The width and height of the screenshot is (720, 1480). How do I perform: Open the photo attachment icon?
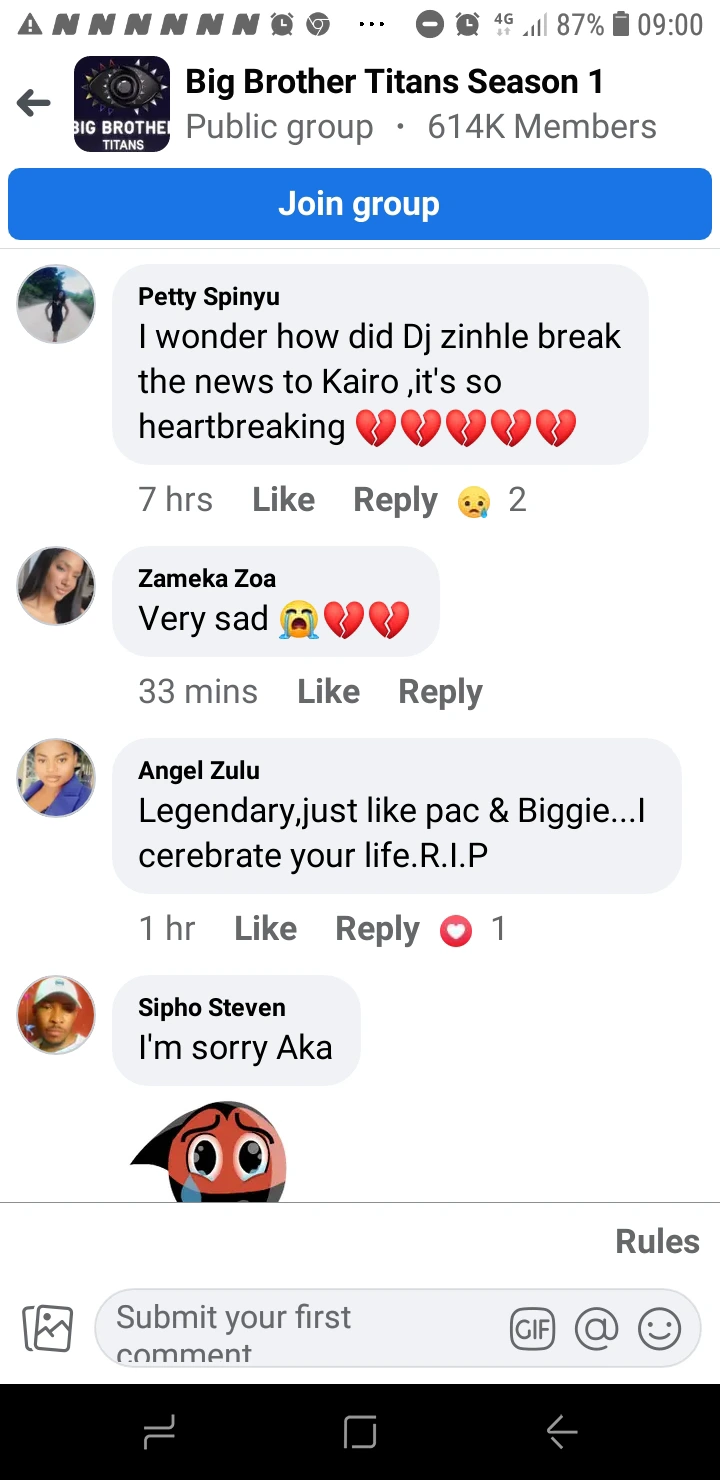click(48, 1329)
